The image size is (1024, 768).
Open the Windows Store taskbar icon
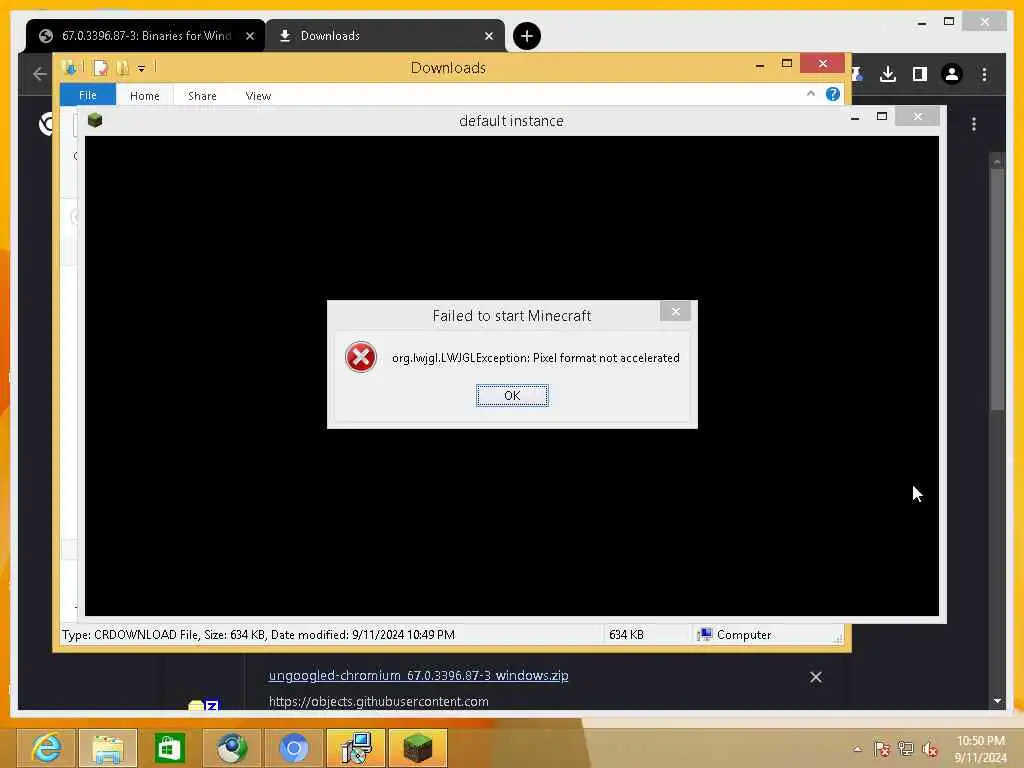(170, 748)
